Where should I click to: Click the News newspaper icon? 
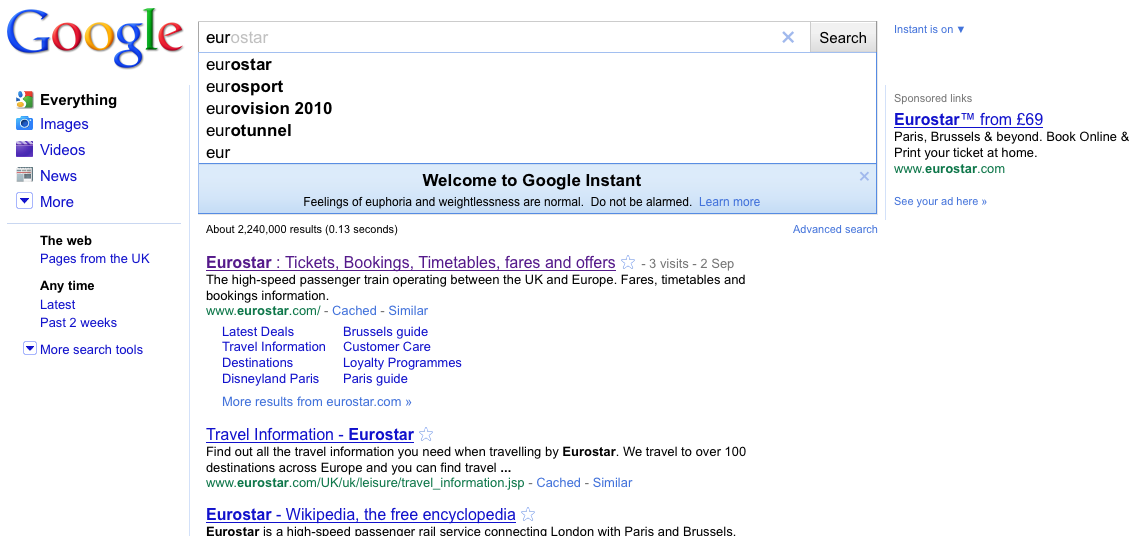(25, 175)
